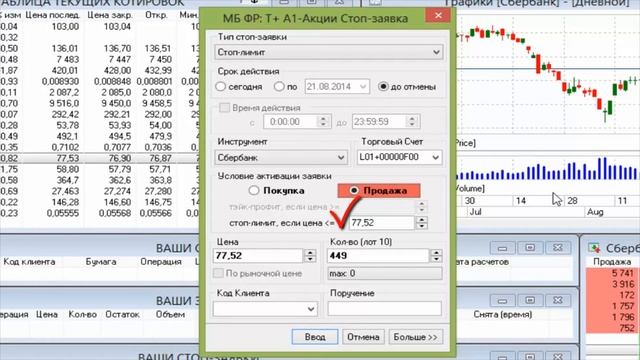Enable the 'Время действия' checkbox
This screenshot has height=360, width=640.
click(224, 108)
